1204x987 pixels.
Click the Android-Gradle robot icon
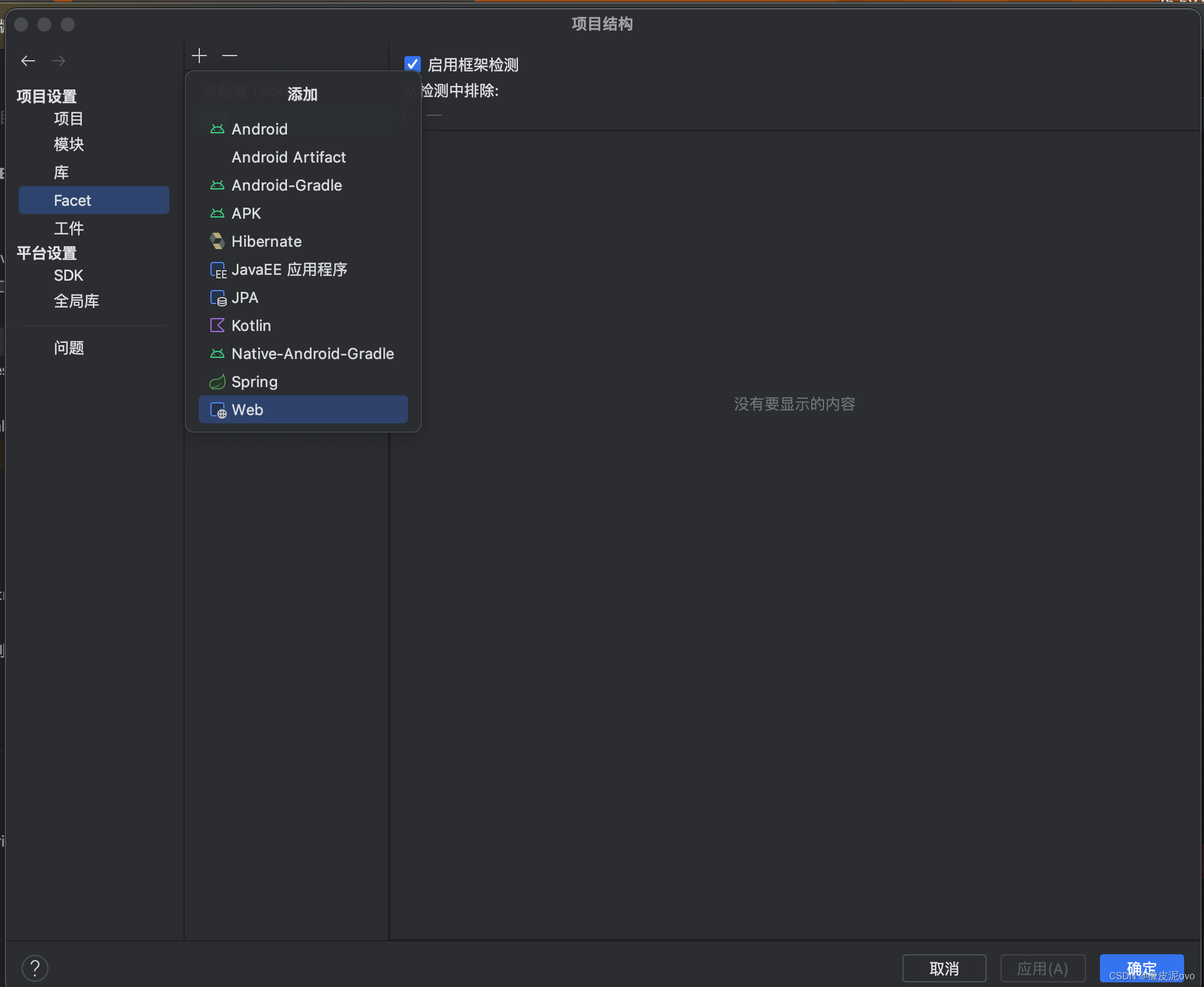coord(217,185)
